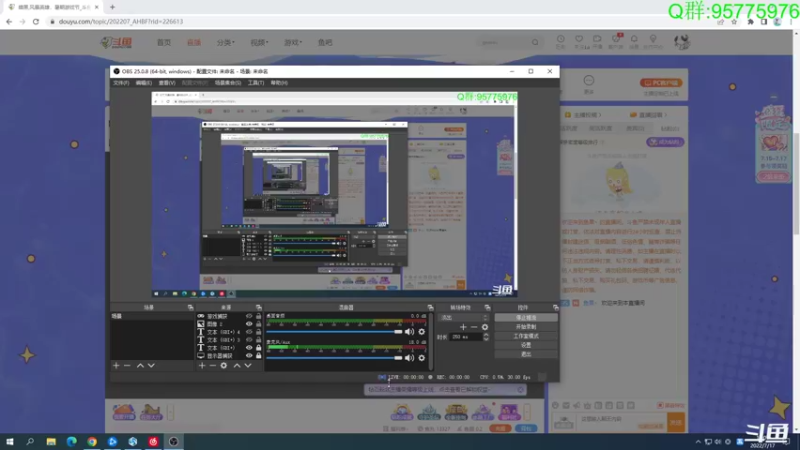Open transition properties gear icon
This screenshot has width=800, height=450.
click(485, 327)
